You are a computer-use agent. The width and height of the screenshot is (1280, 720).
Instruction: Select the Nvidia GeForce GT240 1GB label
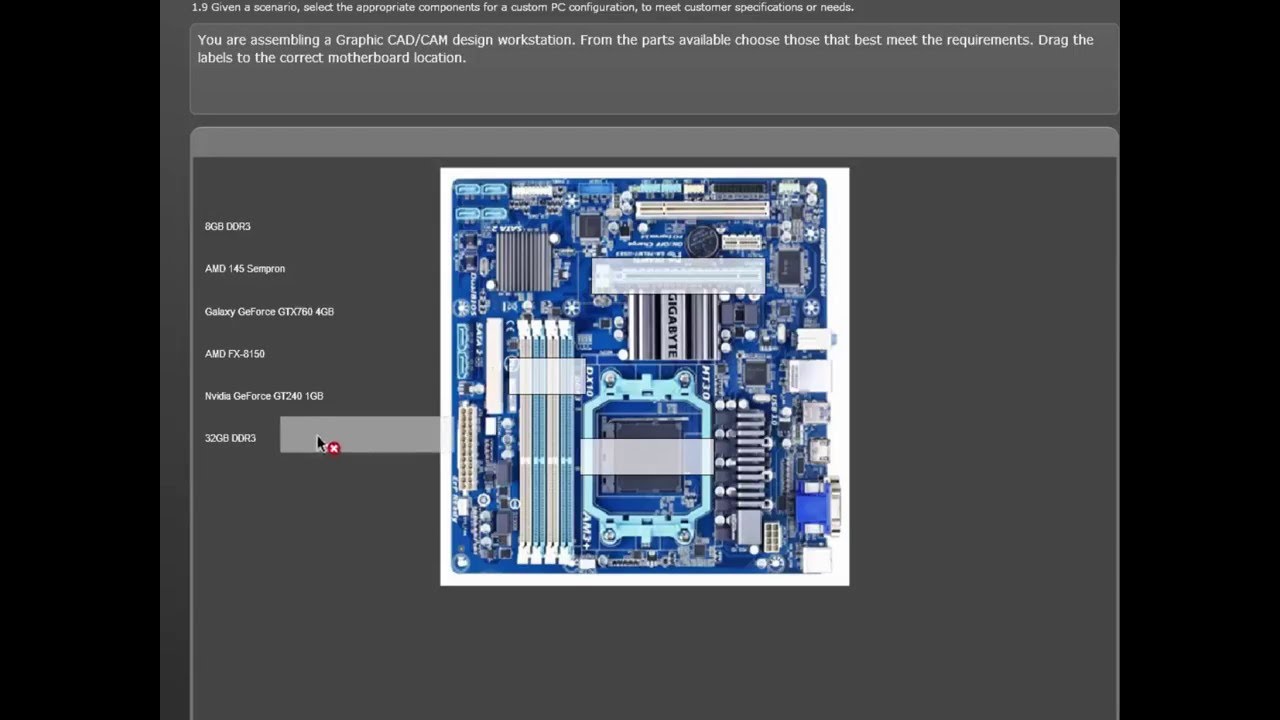(264, 396)
